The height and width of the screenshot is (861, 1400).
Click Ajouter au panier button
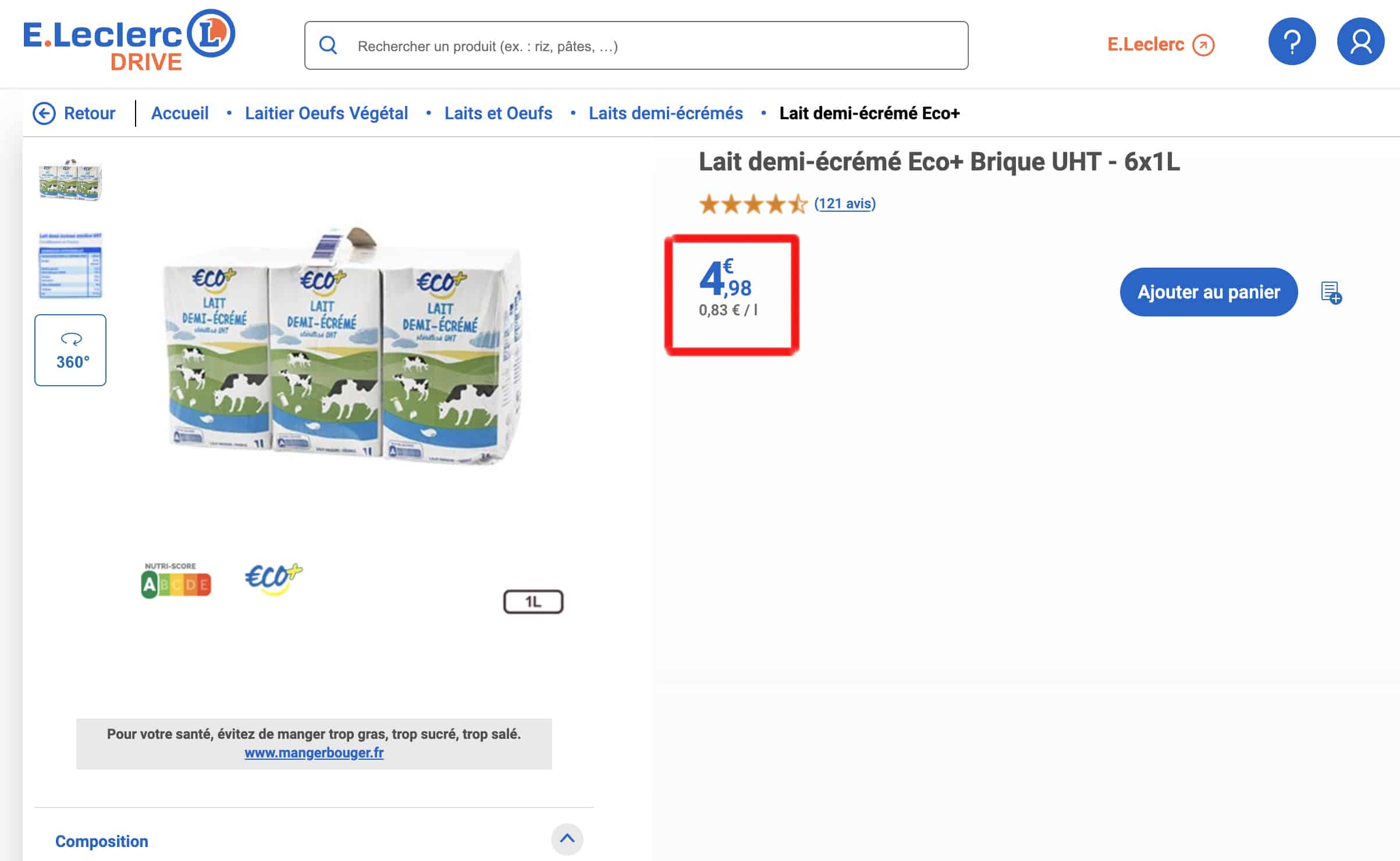click(1209, 292)
